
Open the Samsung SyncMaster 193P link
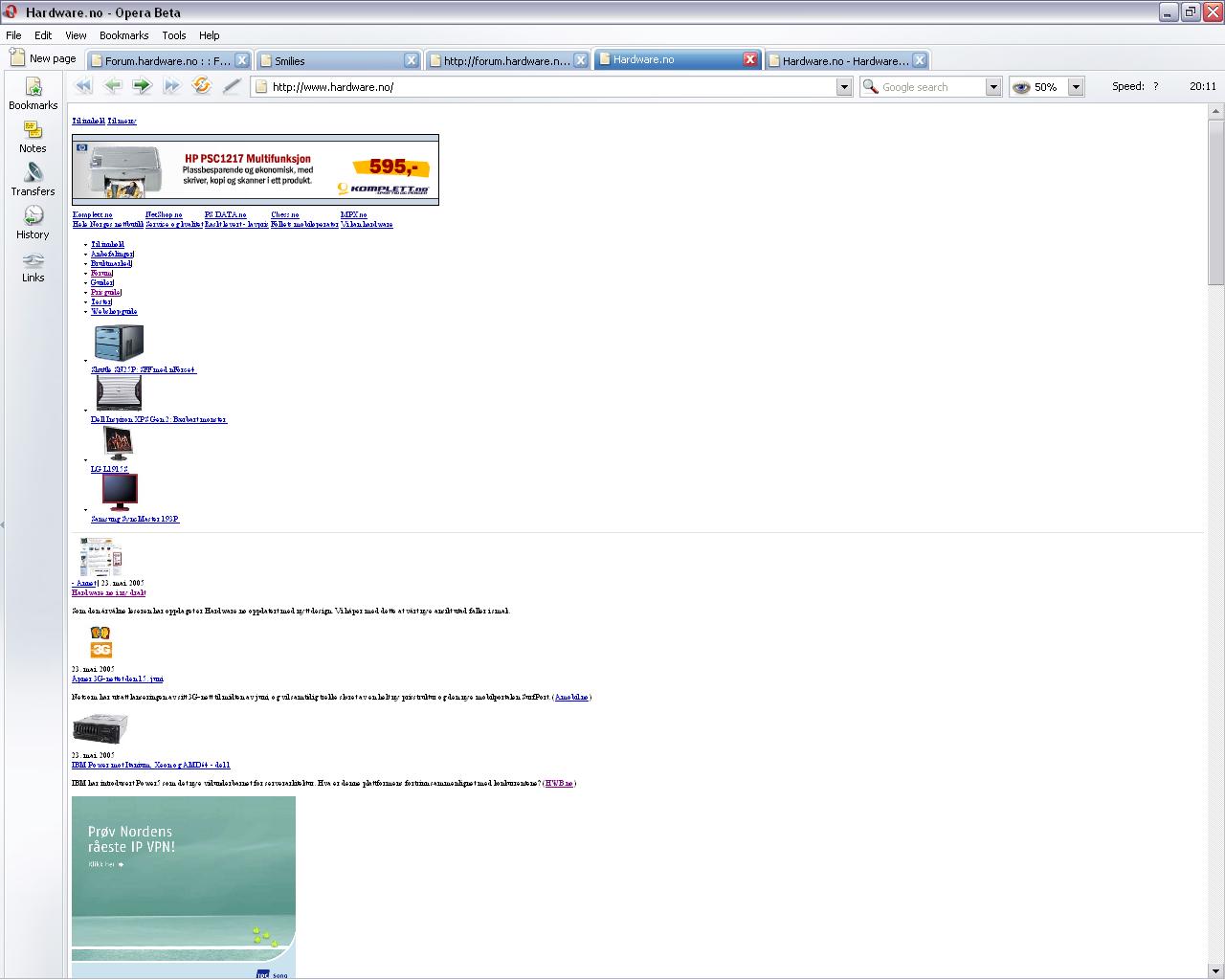pos(135,519)
